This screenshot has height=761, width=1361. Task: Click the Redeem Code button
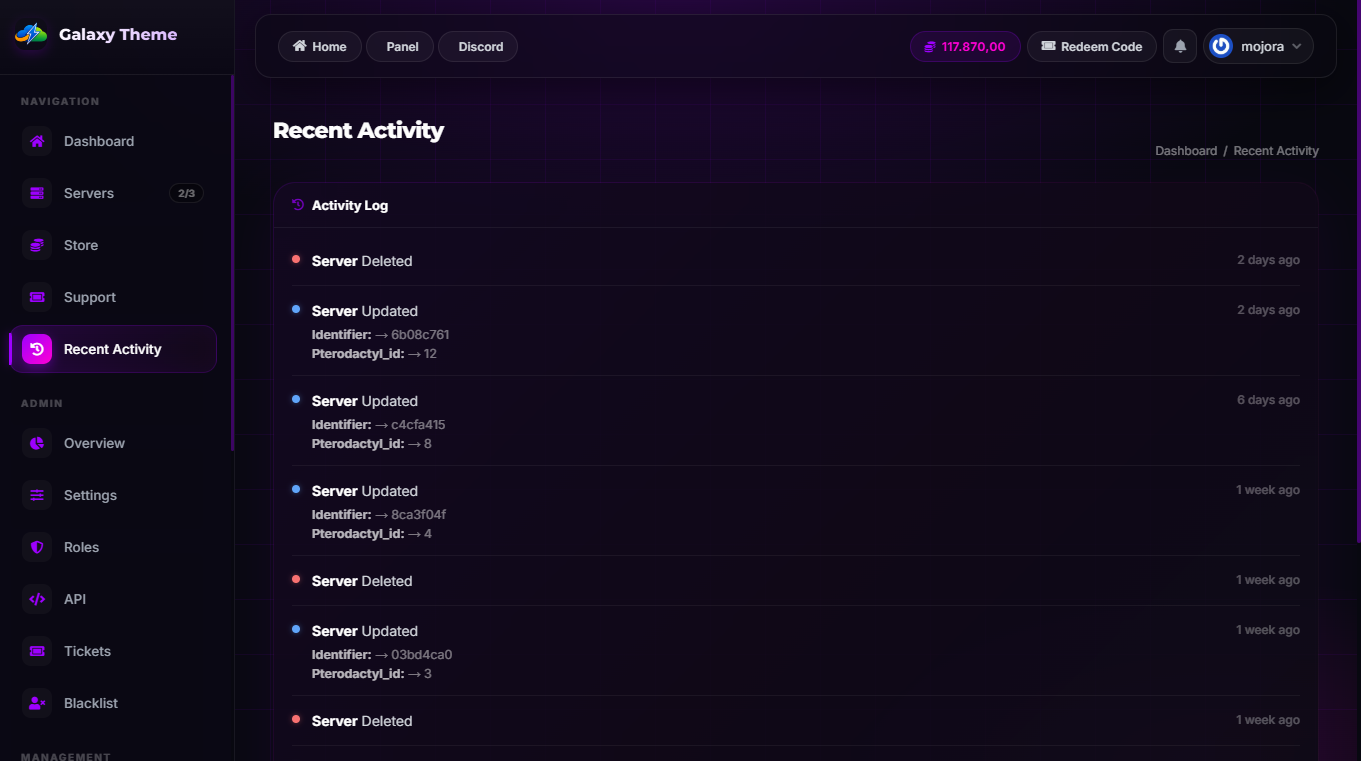coord(1091,46)
